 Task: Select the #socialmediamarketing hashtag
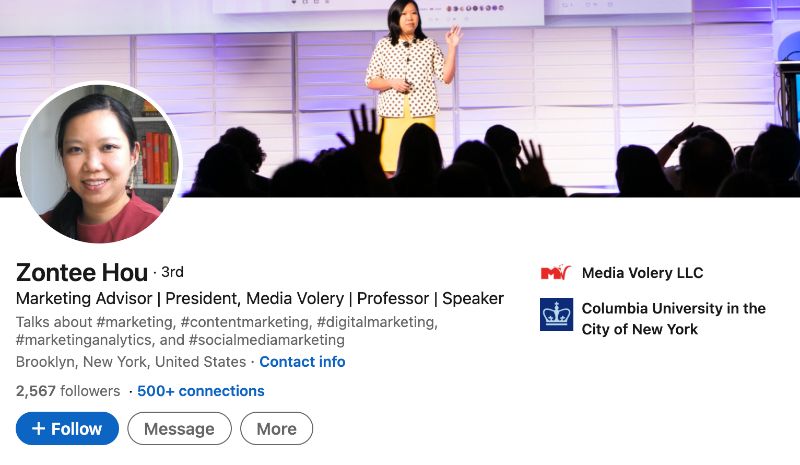(x=266, y=340)
